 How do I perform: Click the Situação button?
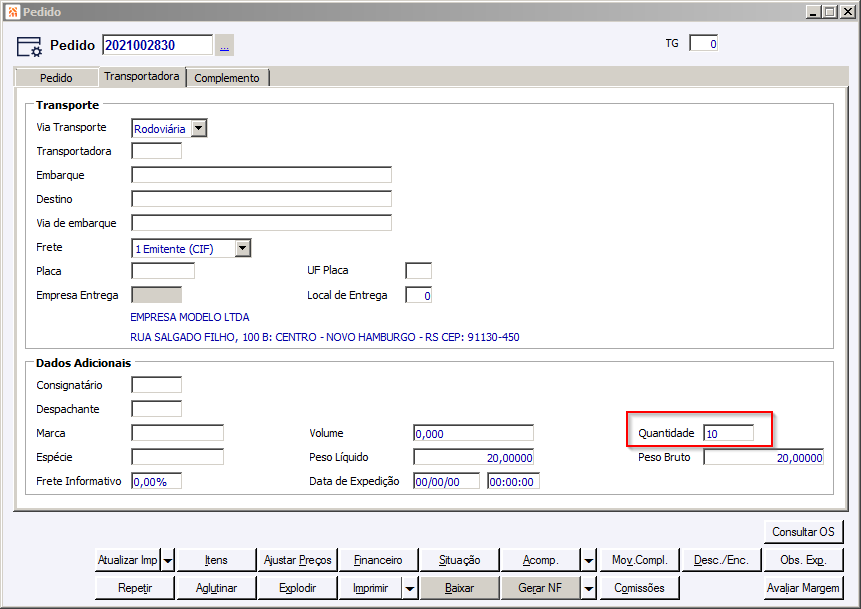tap(459, 560)
